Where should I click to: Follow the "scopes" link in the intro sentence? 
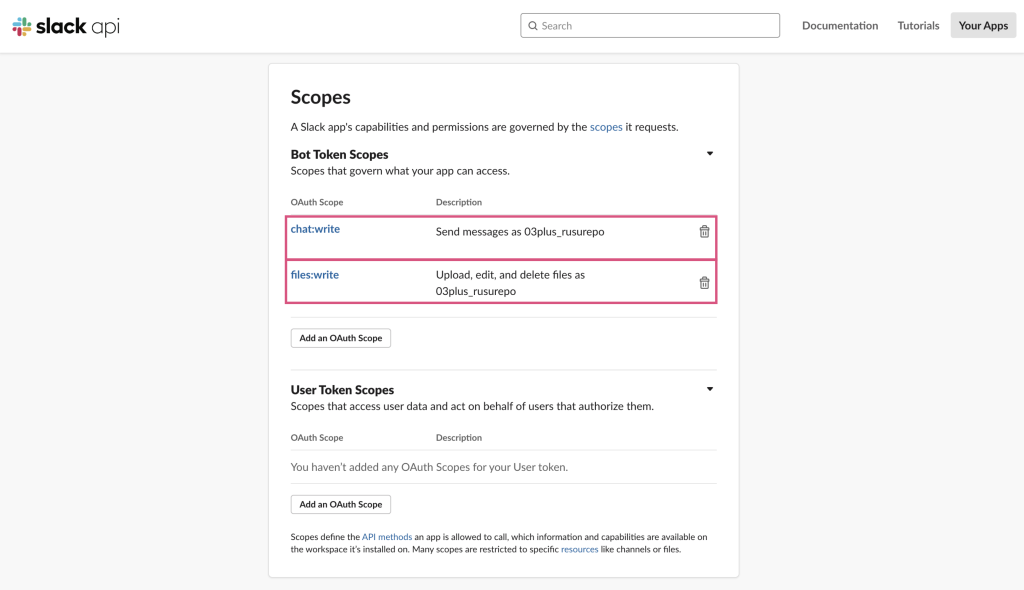pyautogui.click(x=606, y=127)
